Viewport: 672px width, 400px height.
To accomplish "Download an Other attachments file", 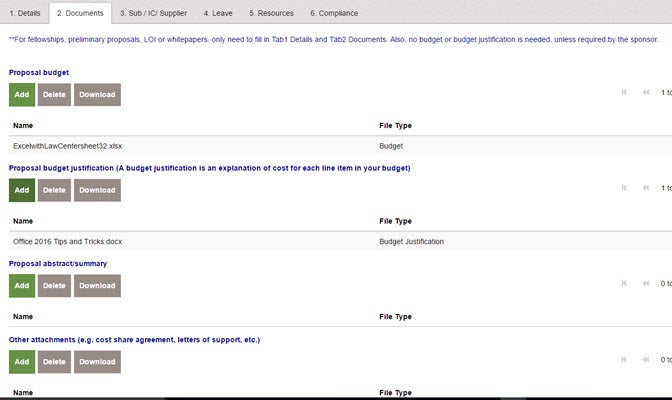I will point(97,362).
